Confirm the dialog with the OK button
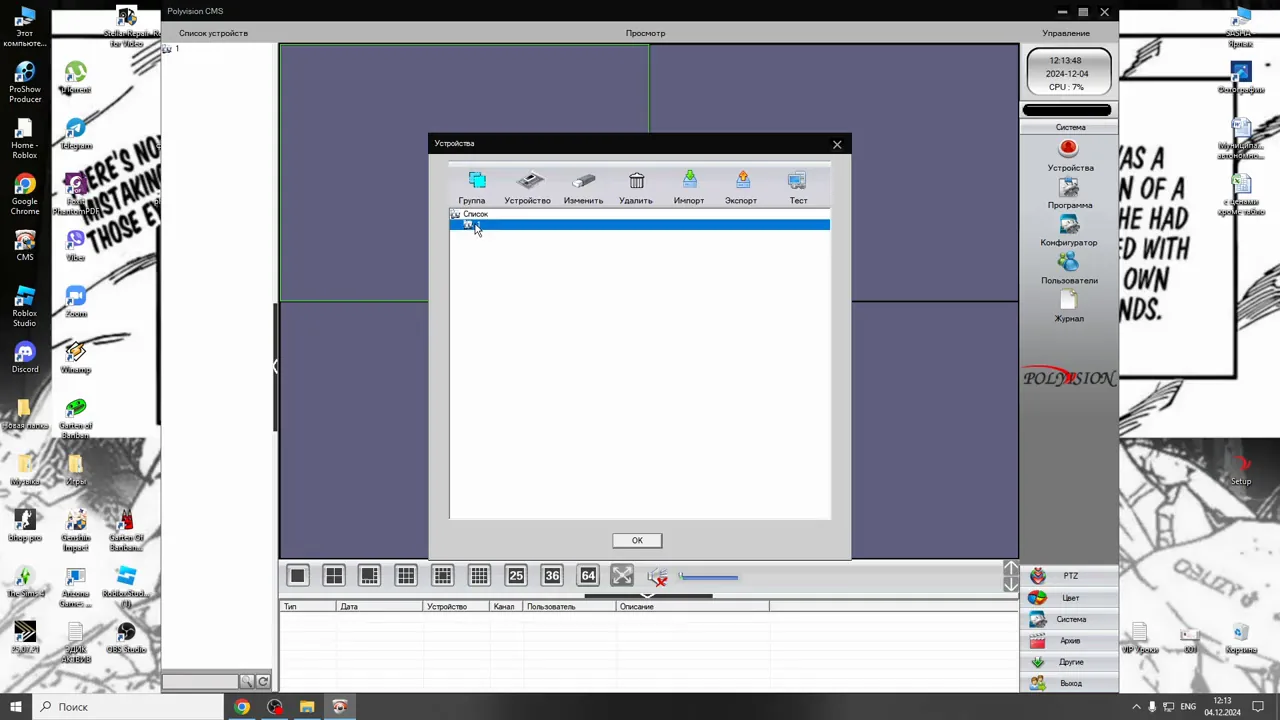The width and height of the screenshot is (1280, 720). [x=637, y=541]
